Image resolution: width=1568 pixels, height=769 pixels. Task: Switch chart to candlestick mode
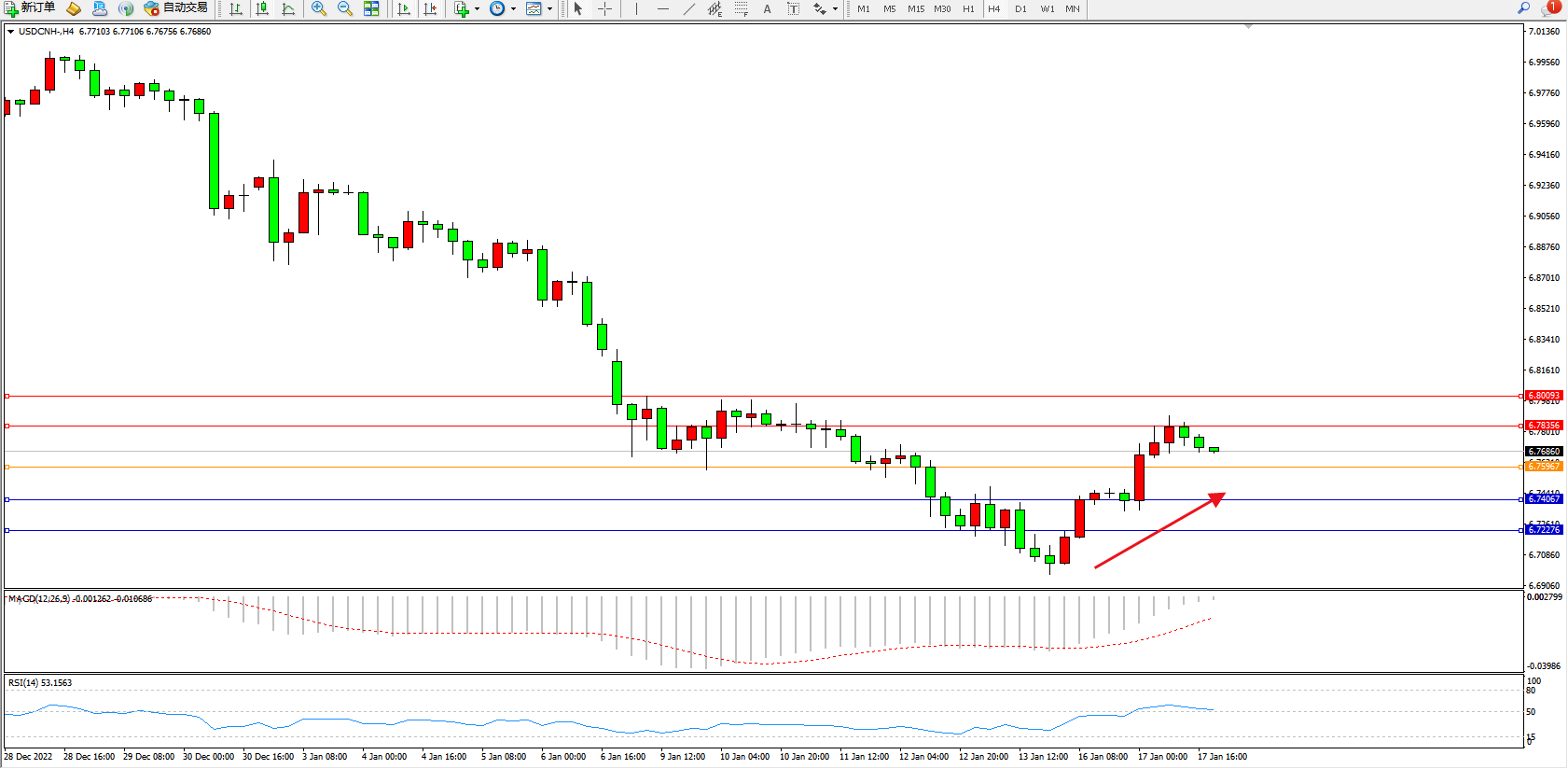tap(262, 9)
